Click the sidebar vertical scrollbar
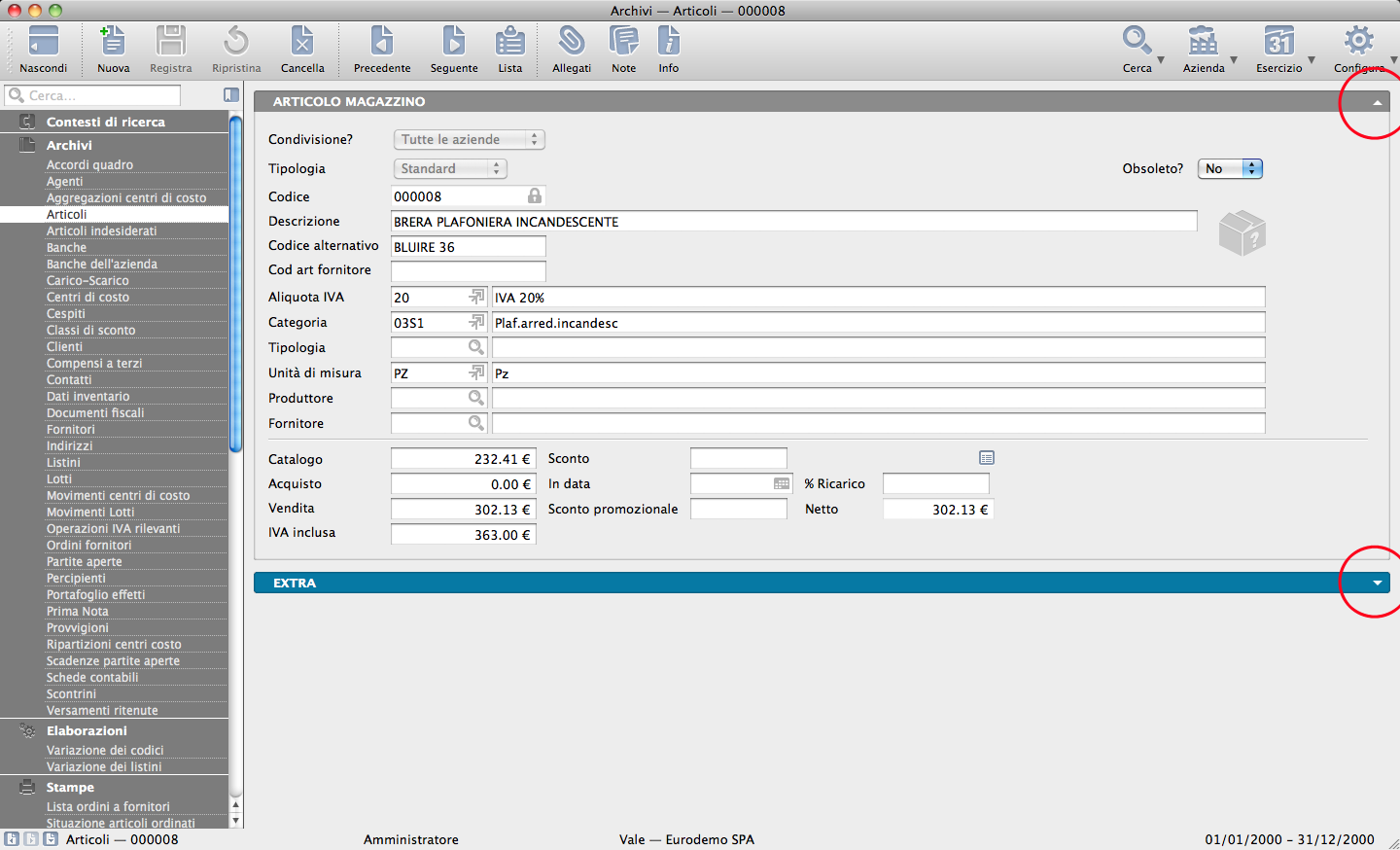 pyautogui.click(x=235, y=282)
